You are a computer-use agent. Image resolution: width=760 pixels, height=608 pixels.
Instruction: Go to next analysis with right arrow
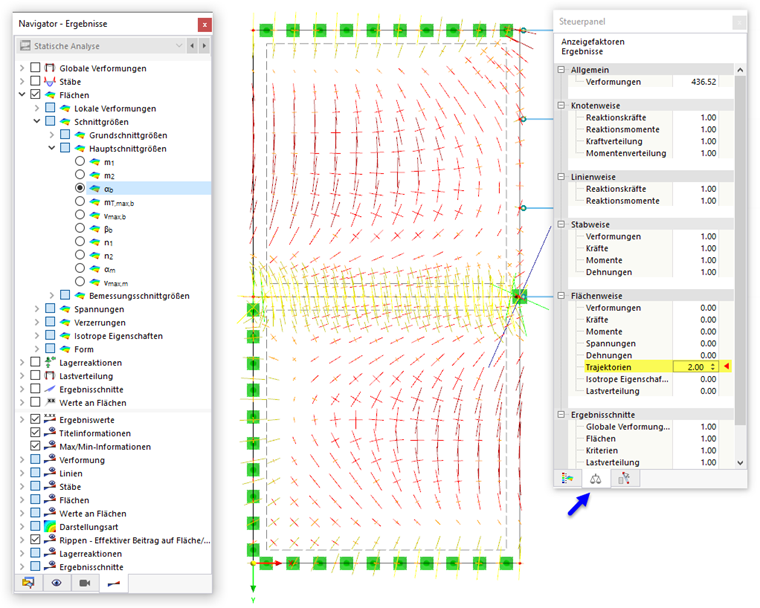[204, 46]
